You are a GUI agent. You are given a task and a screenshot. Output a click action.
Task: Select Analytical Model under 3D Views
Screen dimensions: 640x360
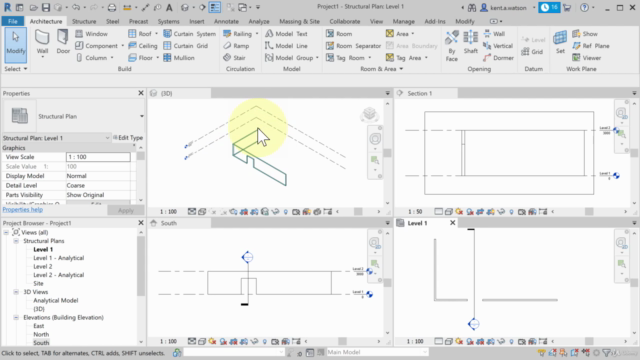(56, 300)
